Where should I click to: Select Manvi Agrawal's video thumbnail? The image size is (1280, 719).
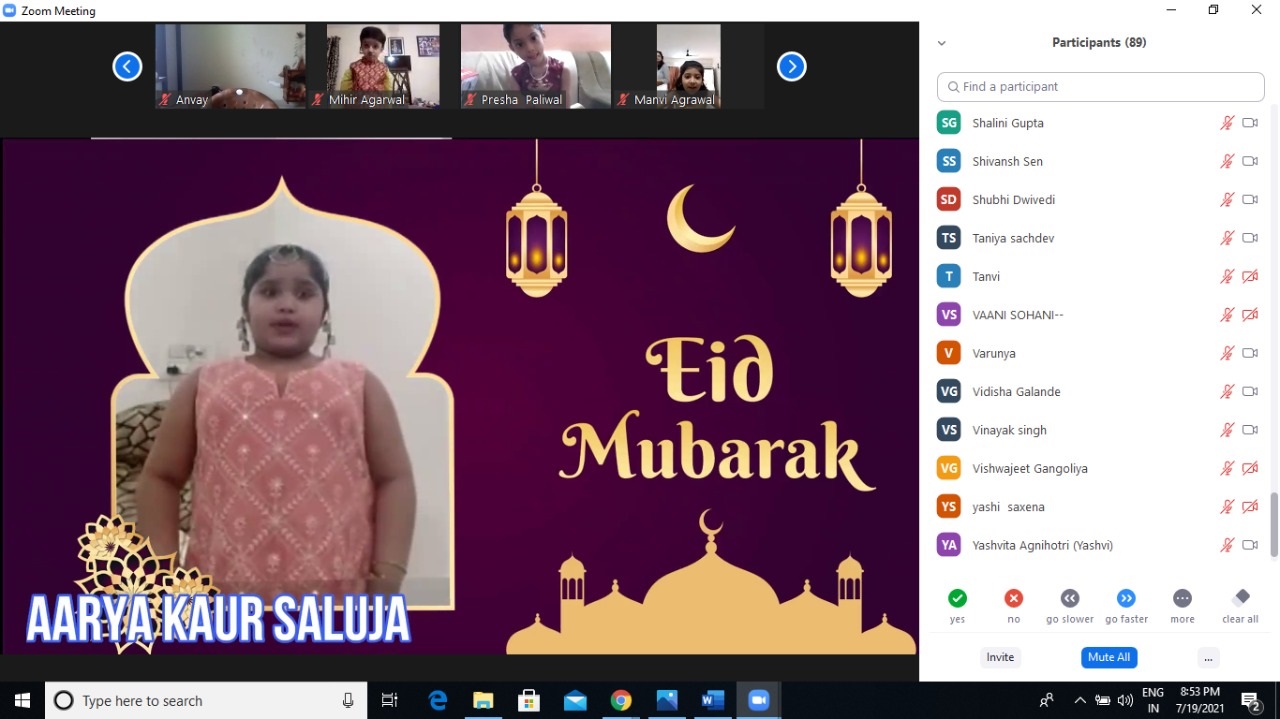coord(688,66)
